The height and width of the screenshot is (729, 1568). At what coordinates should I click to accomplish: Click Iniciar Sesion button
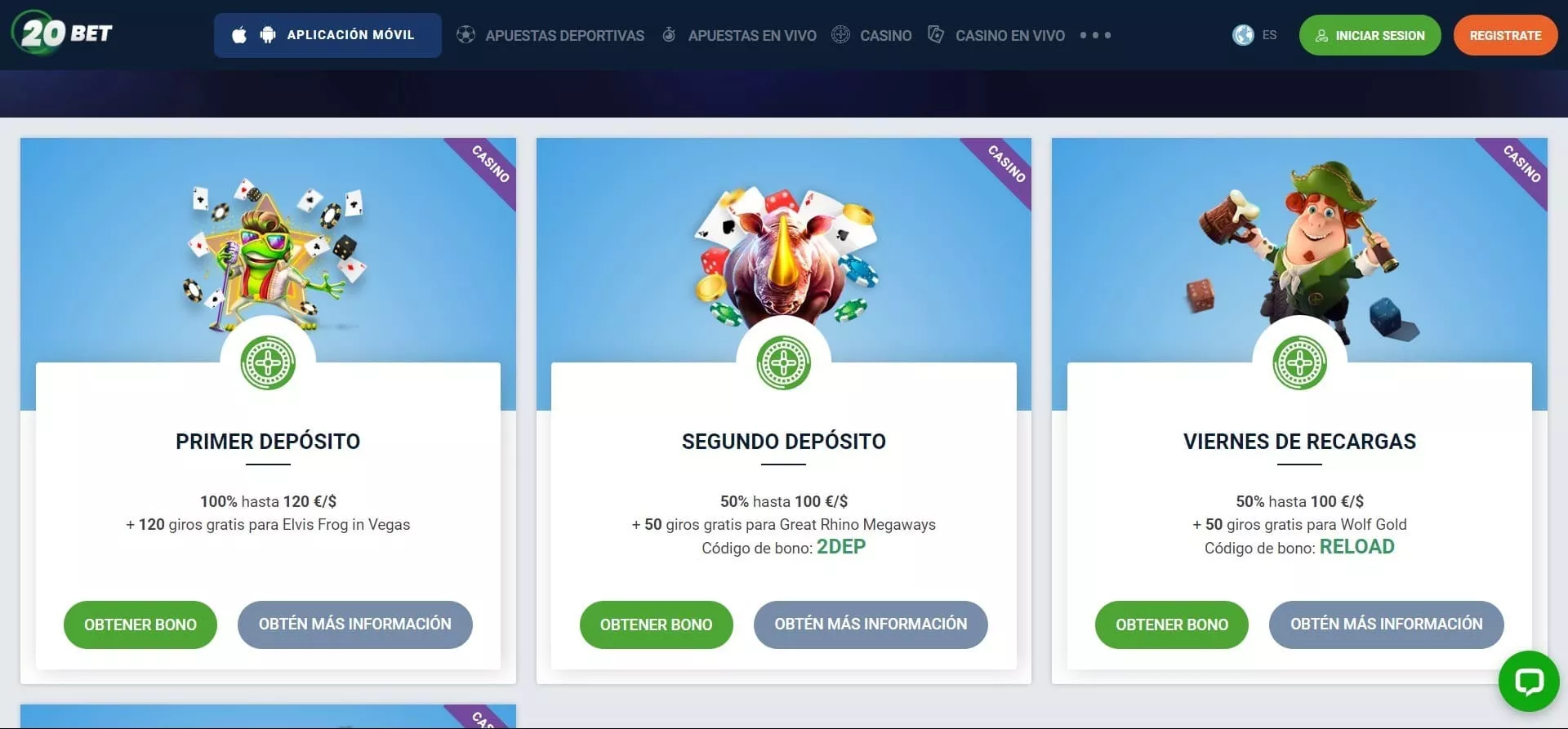coord(1370,35)
